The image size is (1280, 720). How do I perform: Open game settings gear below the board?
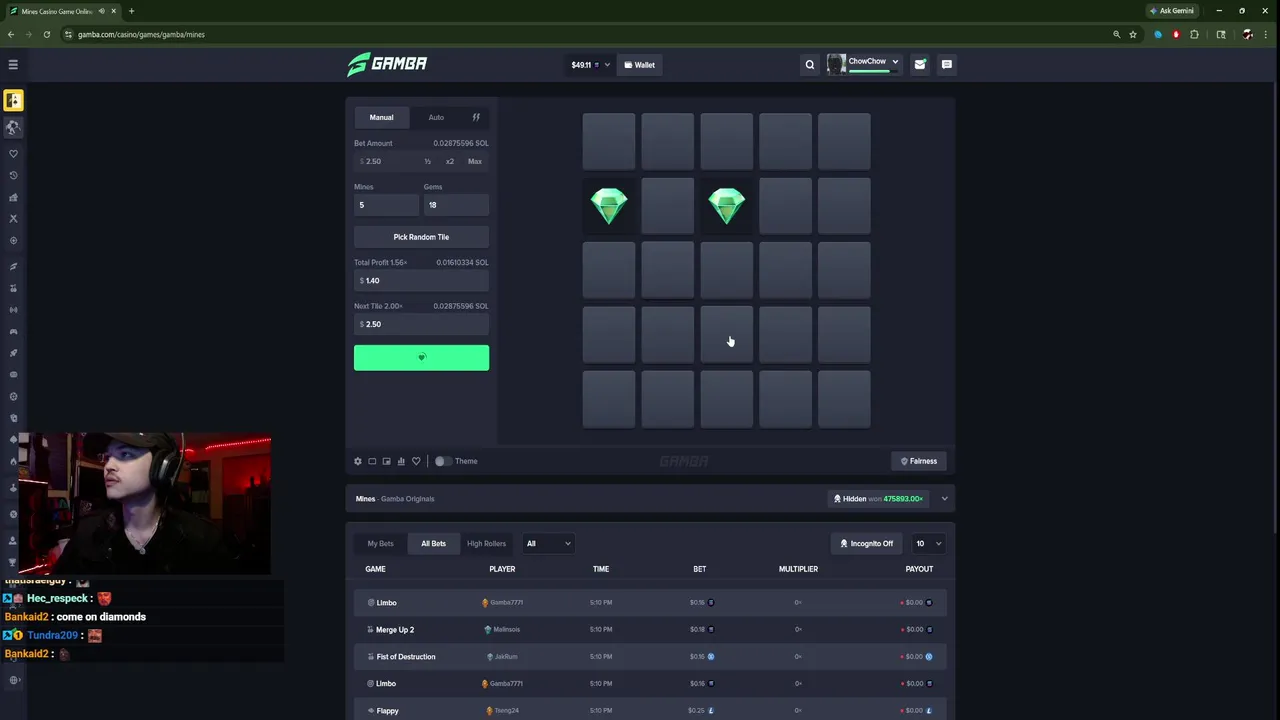358,461
